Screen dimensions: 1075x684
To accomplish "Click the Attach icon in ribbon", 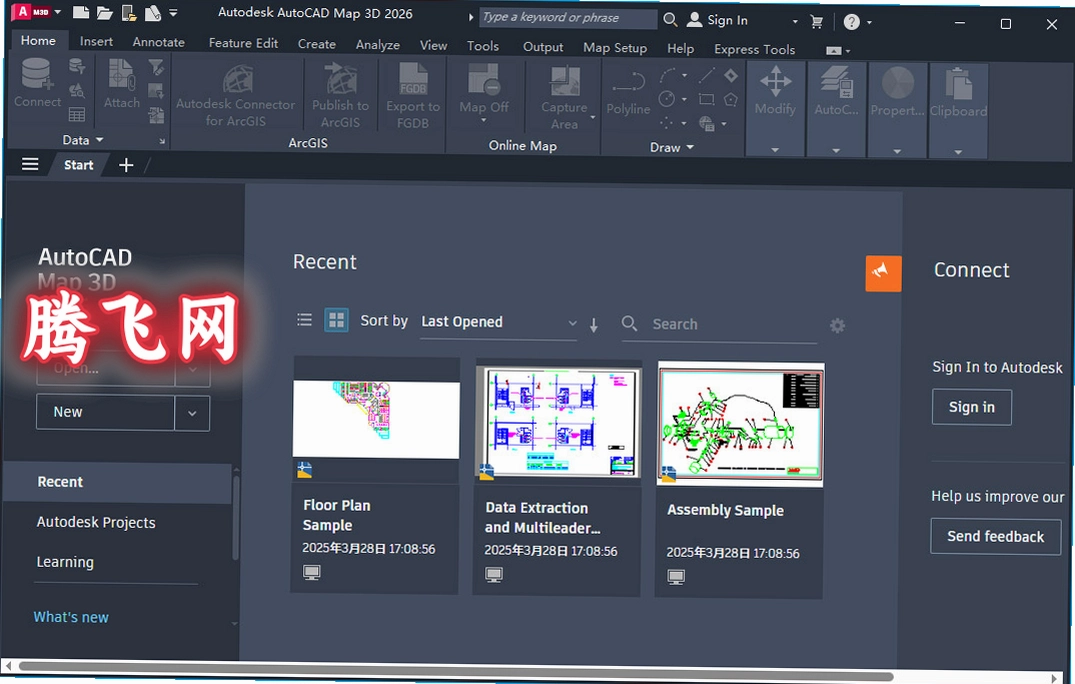I will point(121,75).
